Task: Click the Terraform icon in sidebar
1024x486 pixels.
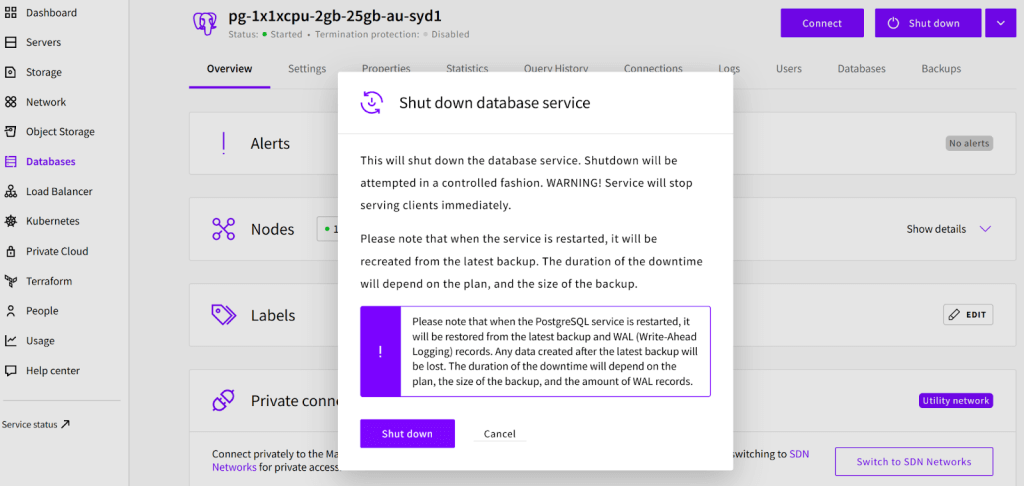Action: coord(10,281)
